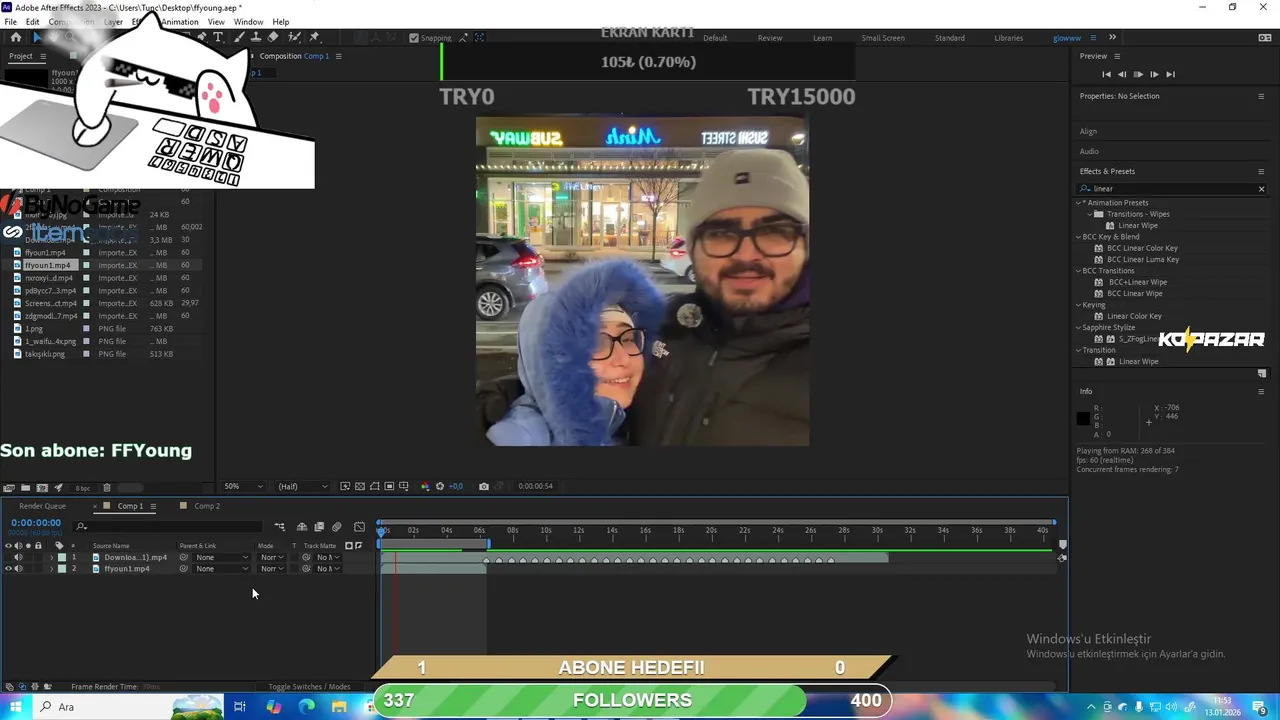This screenshot has height=720, width=1280.
Task: Collapse the Sapphire Stylize category
Action: coord(1079,328)
